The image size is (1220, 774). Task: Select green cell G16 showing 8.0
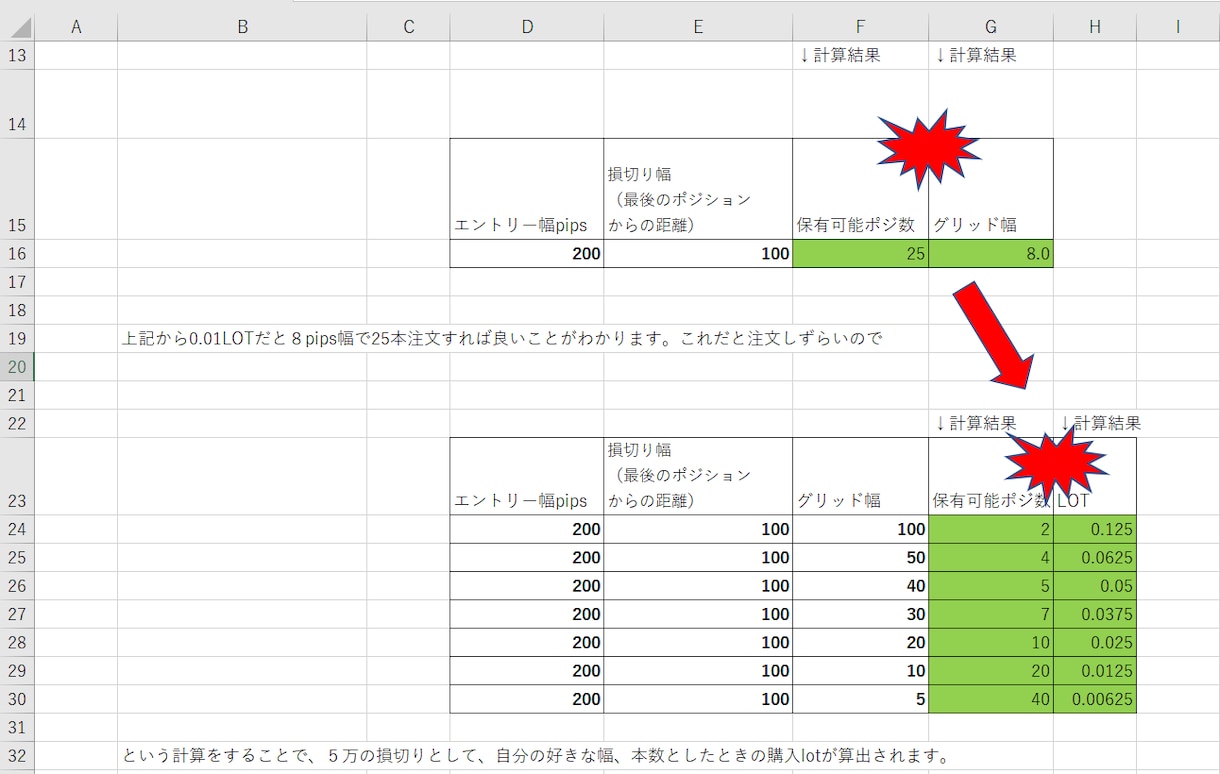point(990,254)
